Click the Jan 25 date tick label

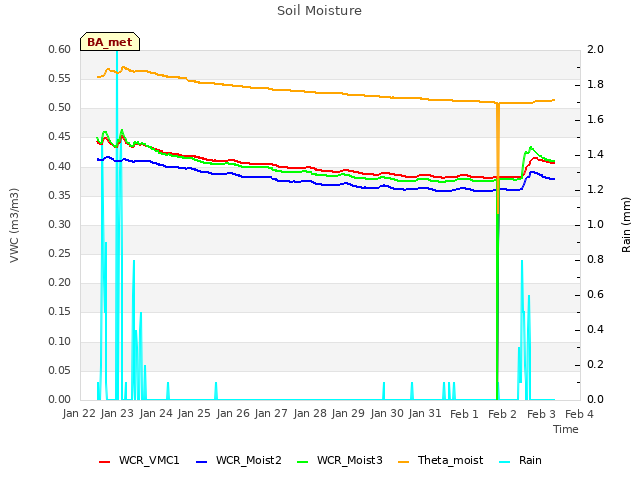[194, 414]
